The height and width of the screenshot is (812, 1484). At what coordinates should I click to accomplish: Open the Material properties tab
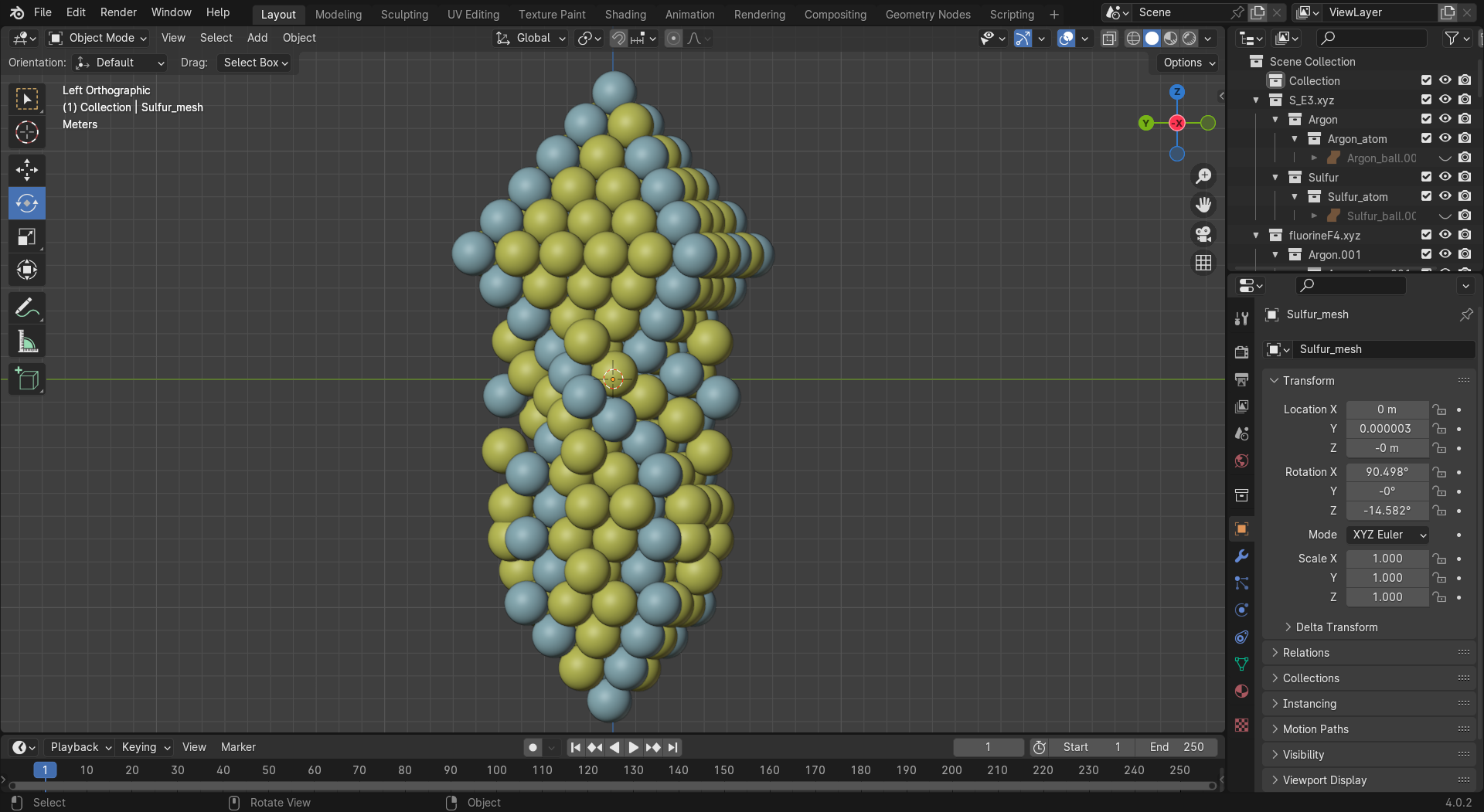click(x=1241, y=691)
